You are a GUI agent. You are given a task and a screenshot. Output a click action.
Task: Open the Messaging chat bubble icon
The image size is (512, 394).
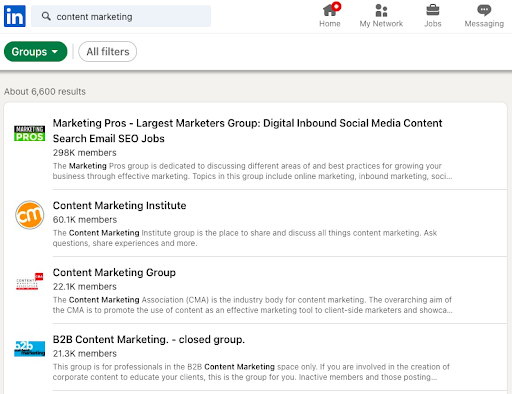pyautogui.click(x=484, y=10)
